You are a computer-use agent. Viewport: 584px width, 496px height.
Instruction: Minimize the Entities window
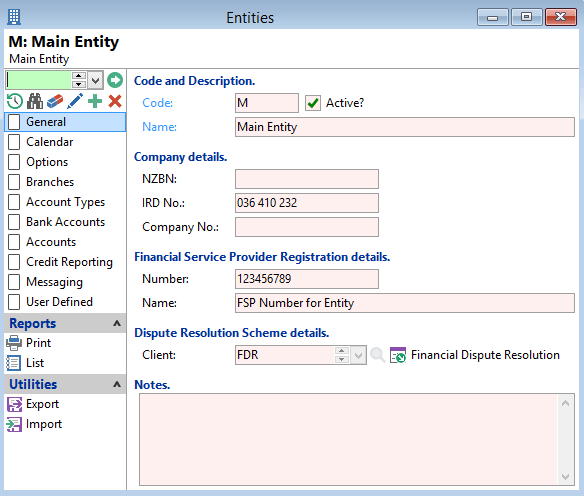coord(492,17)
